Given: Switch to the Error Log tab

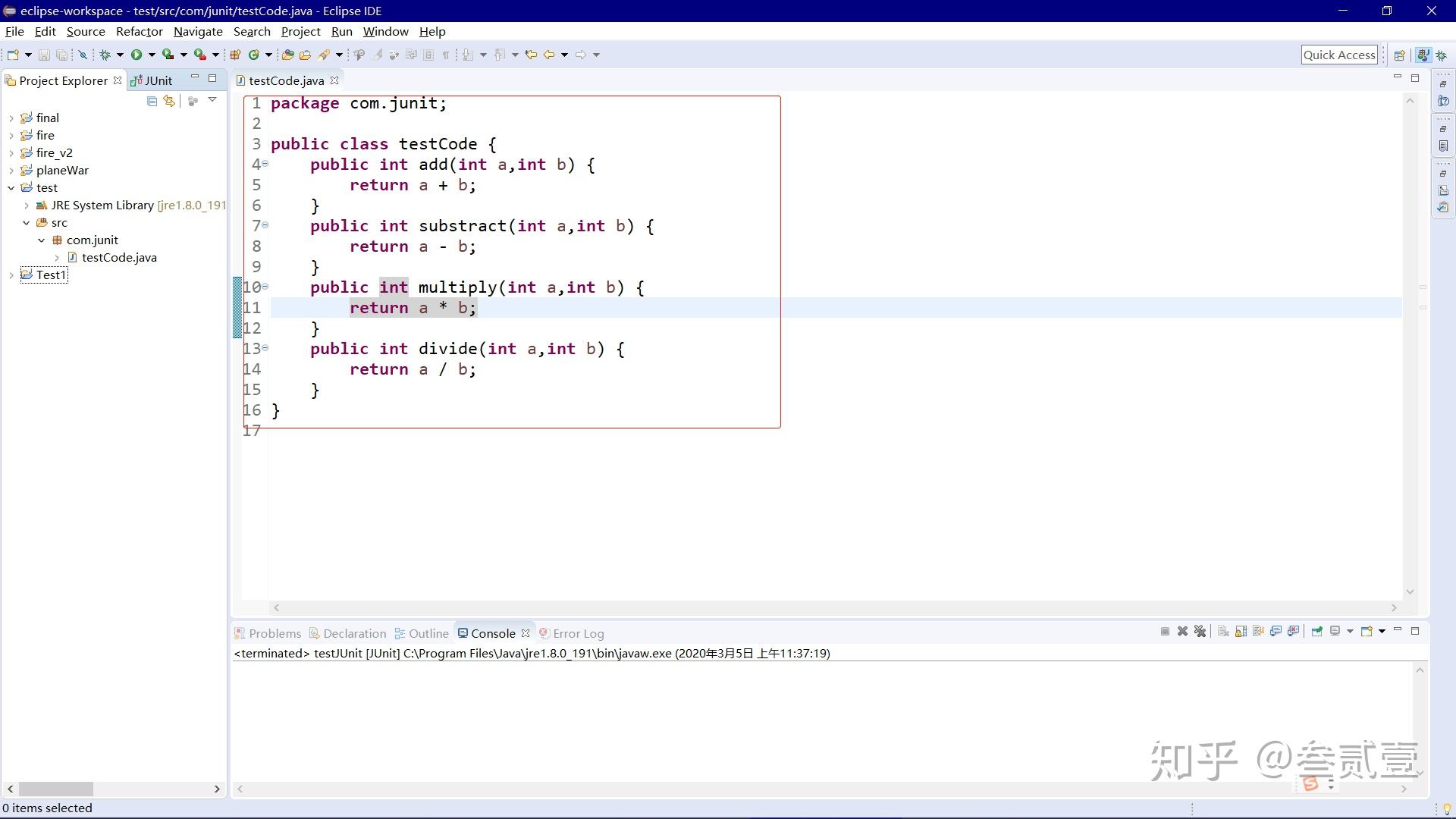Looking at the screenshot, I should (571, 633).
